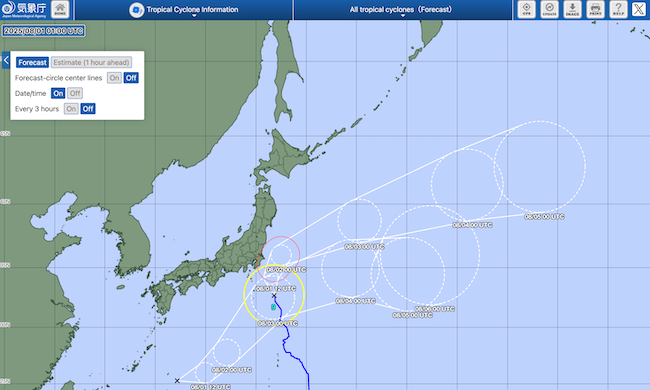
Task: Select the Estimate (1 hour ahead) tab
Action: click(91, 62)
